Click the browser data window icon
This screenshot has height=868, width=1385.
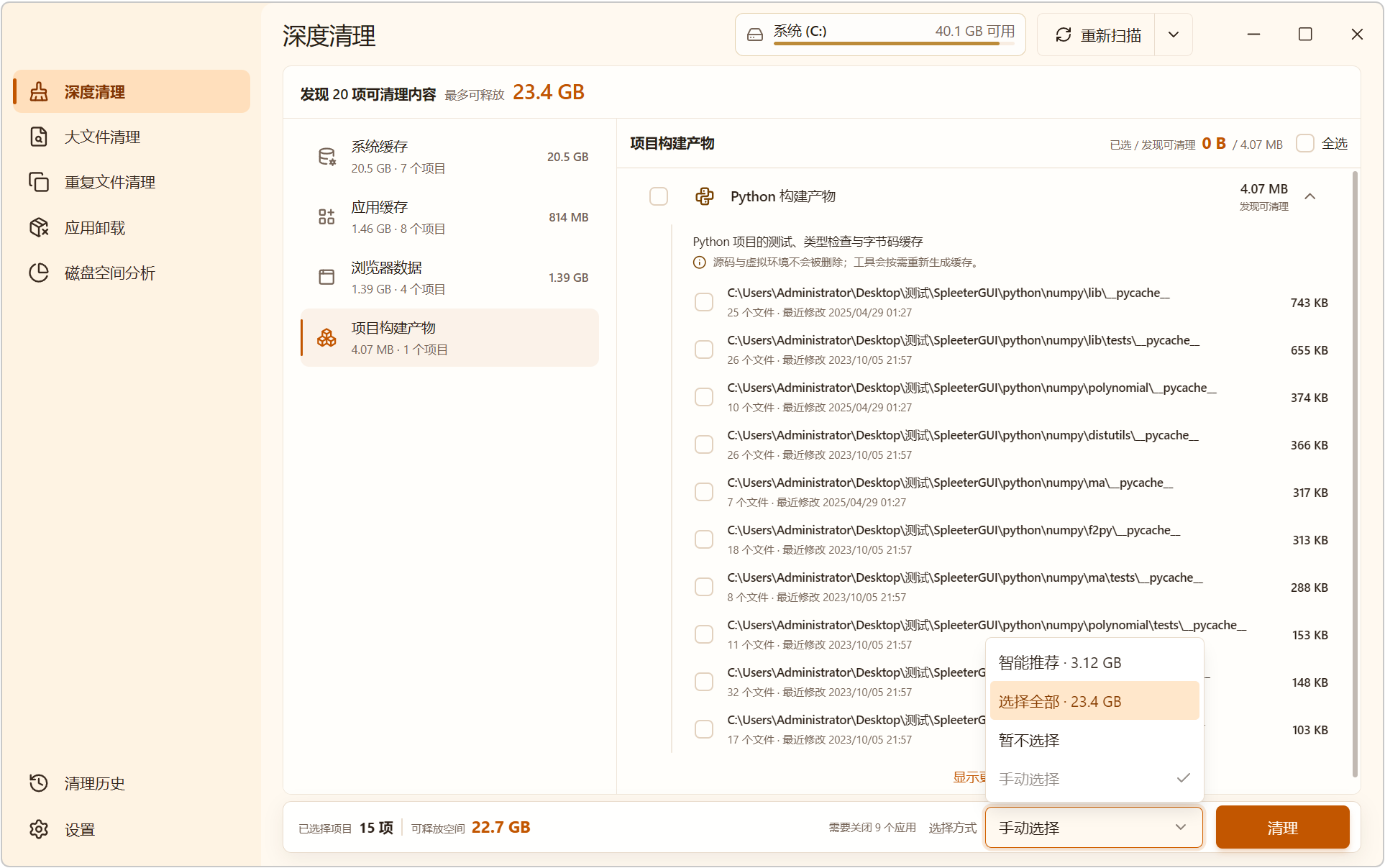[x=326, y=277]
